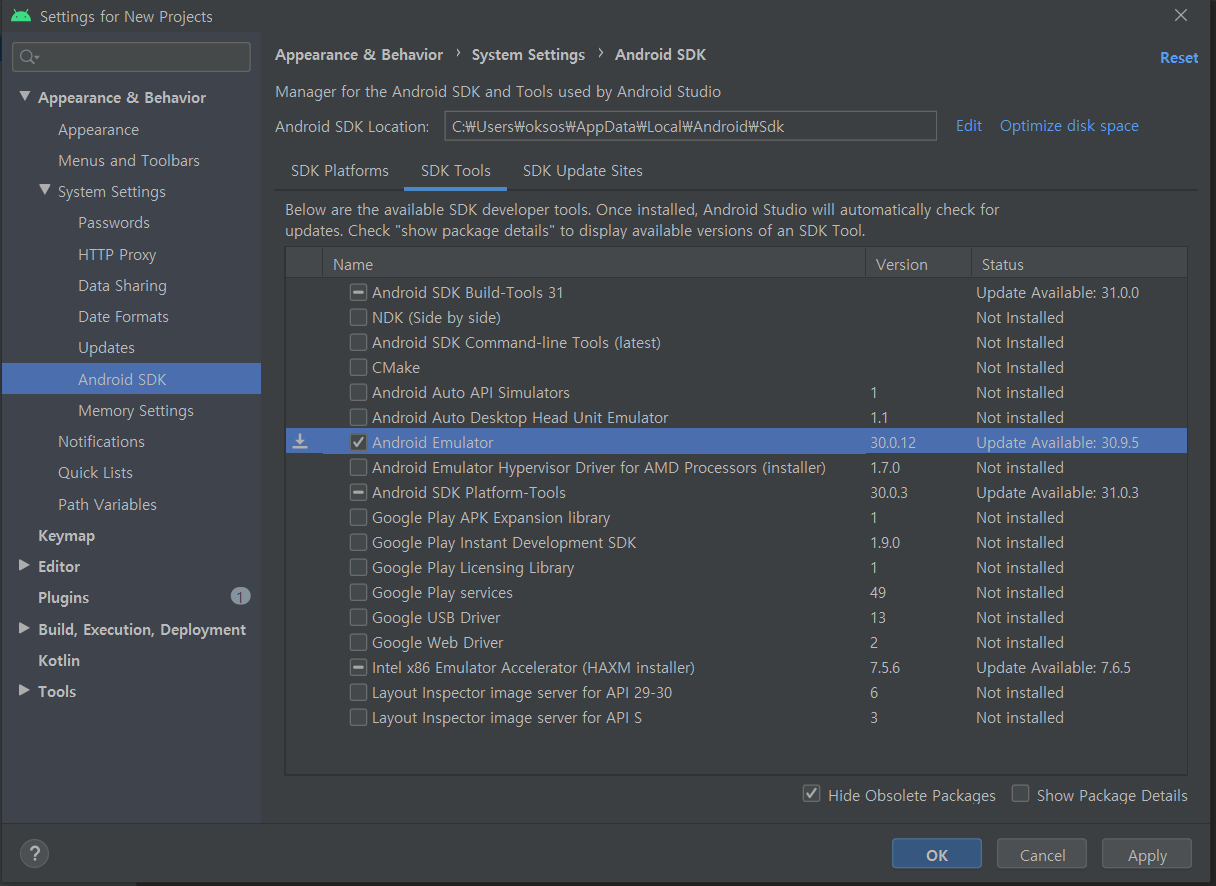Click the 'Update Available: 7.6.5' status

1053,668
